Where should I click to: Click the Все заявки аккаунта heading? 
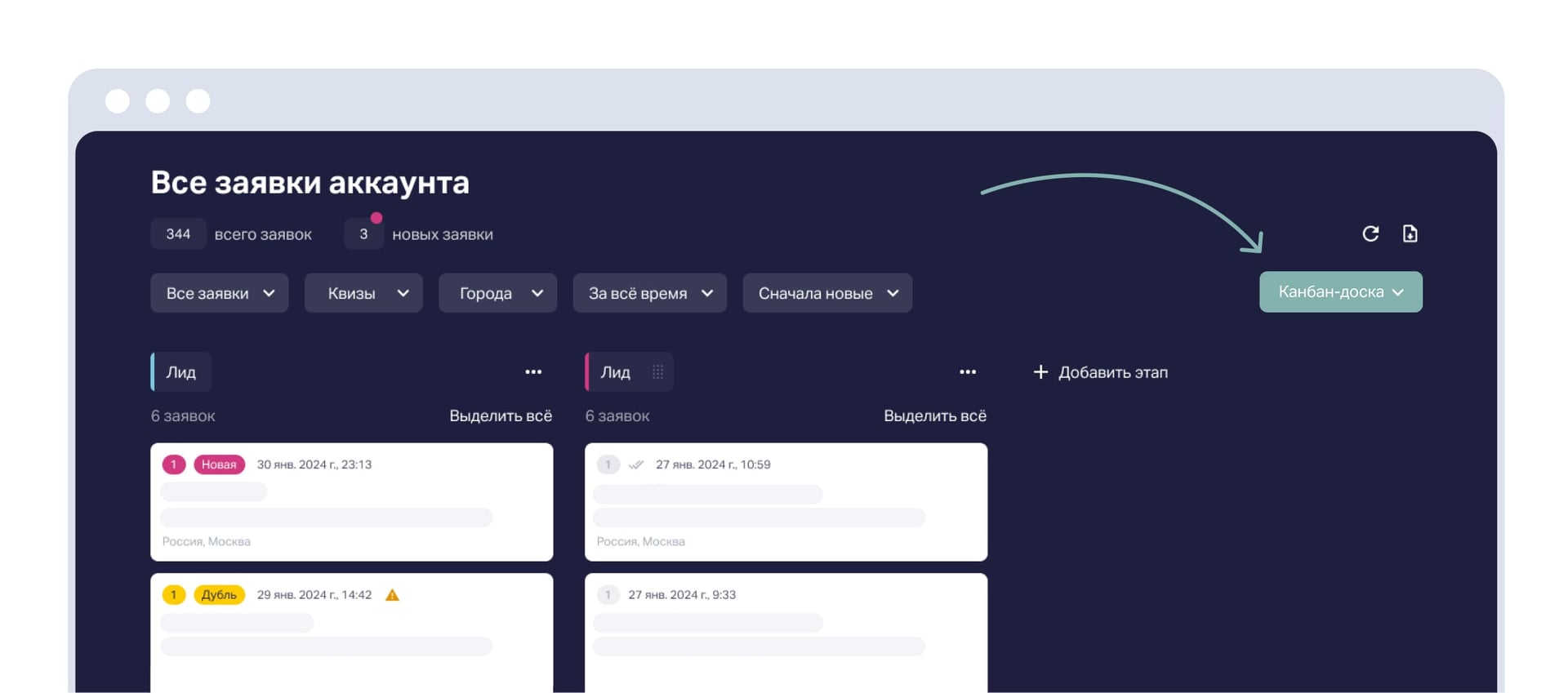(x=310, y=183)
